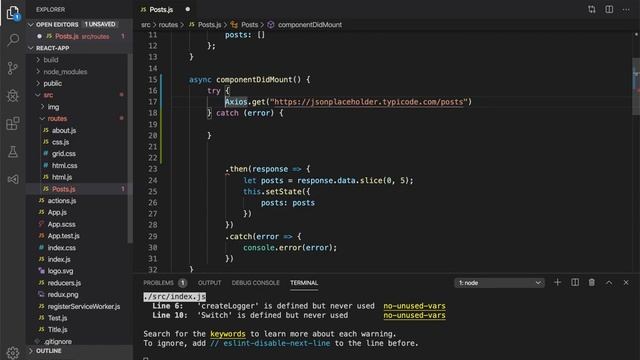
Task: Click the componentDidMount breadcrumb segment
Action: (310, 25)
